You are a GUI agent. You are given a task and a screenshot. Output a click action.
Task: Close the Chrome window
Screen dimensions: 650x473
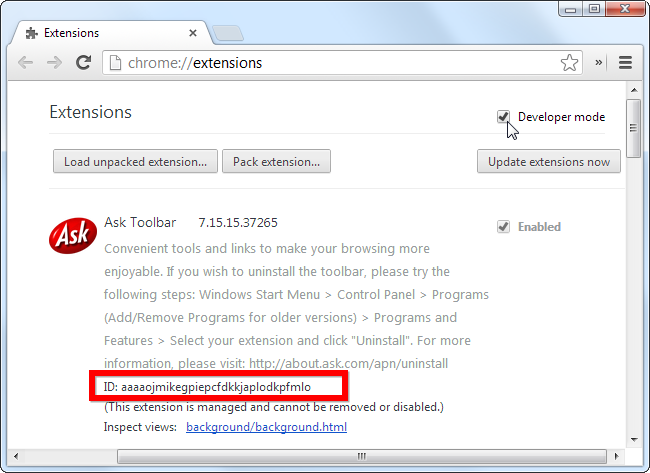[625, 9]
